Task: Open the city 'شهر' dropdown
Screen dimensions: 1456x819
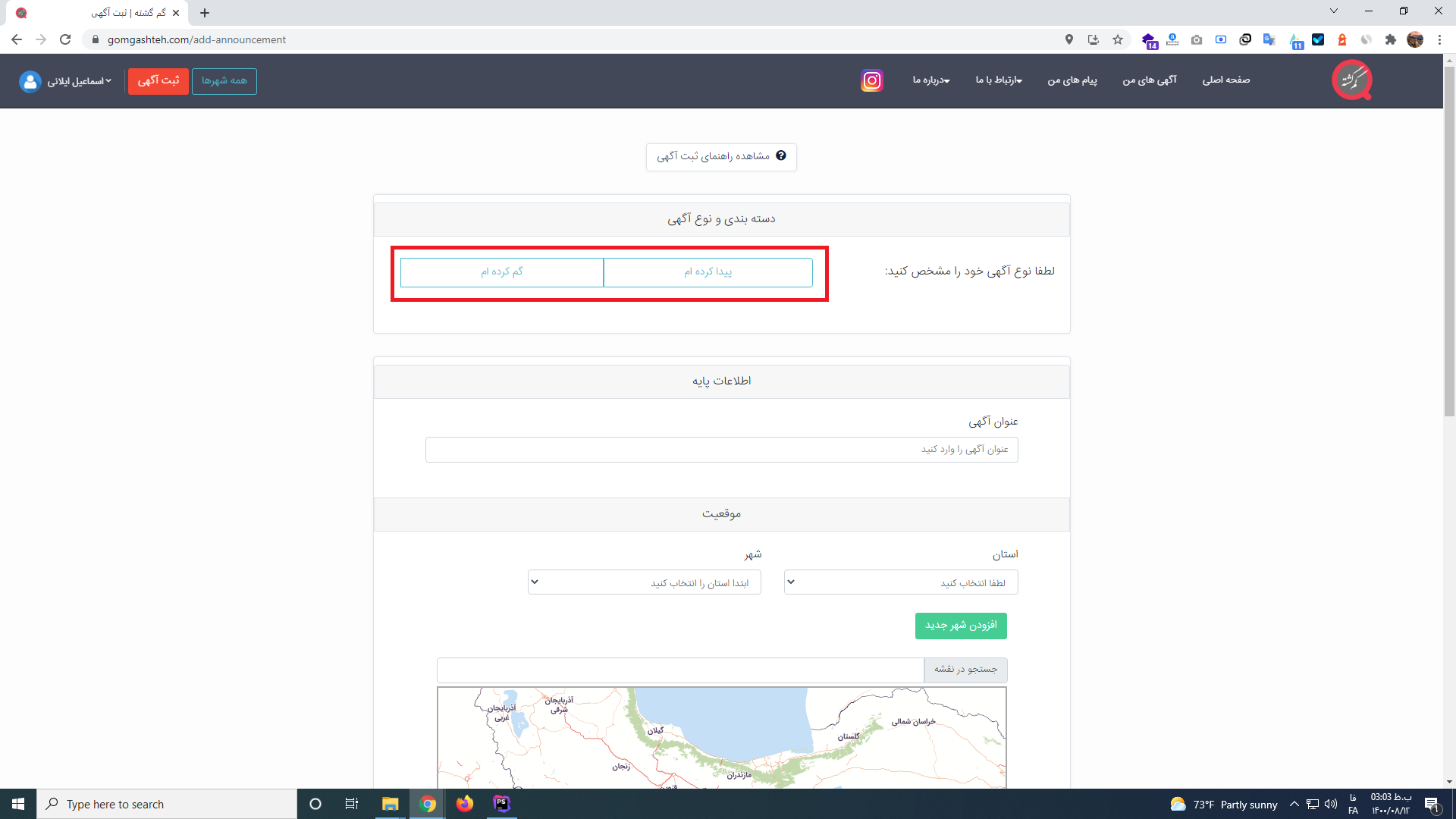Action: (x=645, y=582)
